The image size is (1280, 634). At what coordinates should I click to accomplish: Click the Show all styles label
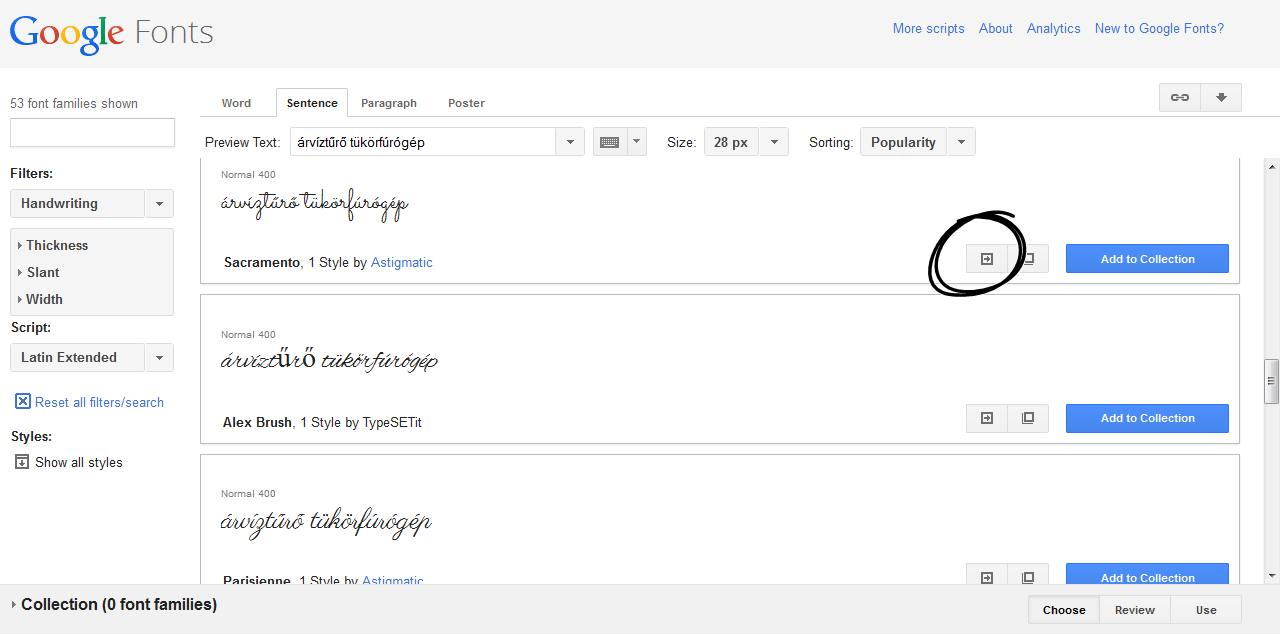point(79,462)
